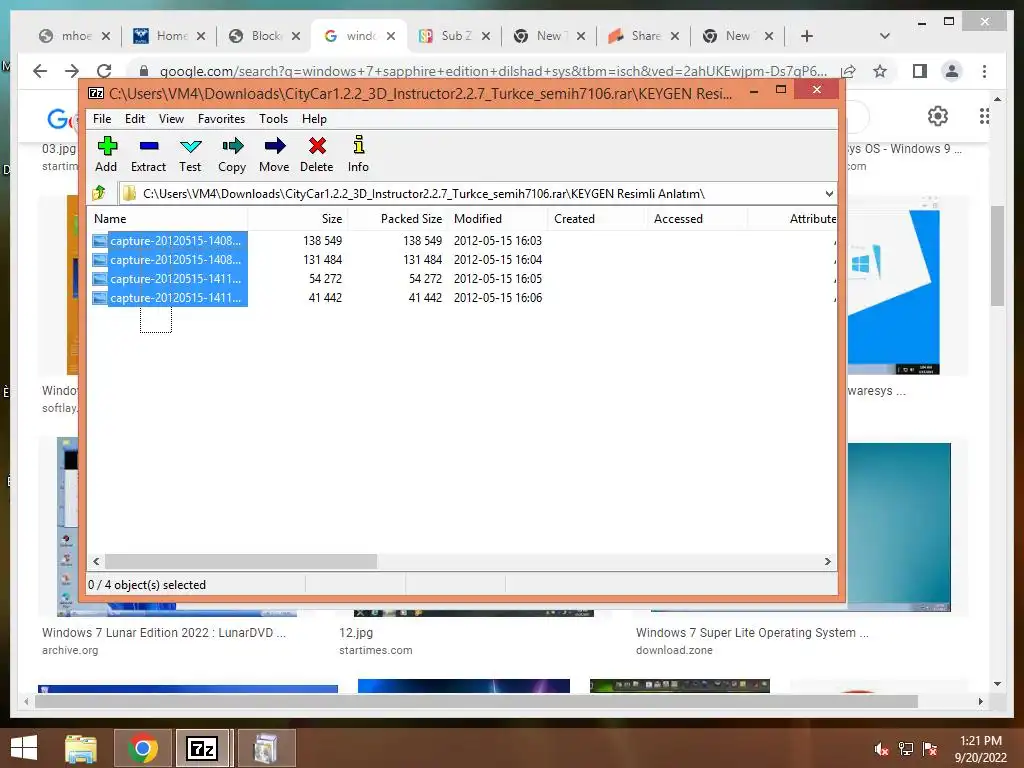Screen dimensions: 1024x768
Task: Click the 7-Zip horizontal scrollbar thumb
Action: click(x=241, y=562)
